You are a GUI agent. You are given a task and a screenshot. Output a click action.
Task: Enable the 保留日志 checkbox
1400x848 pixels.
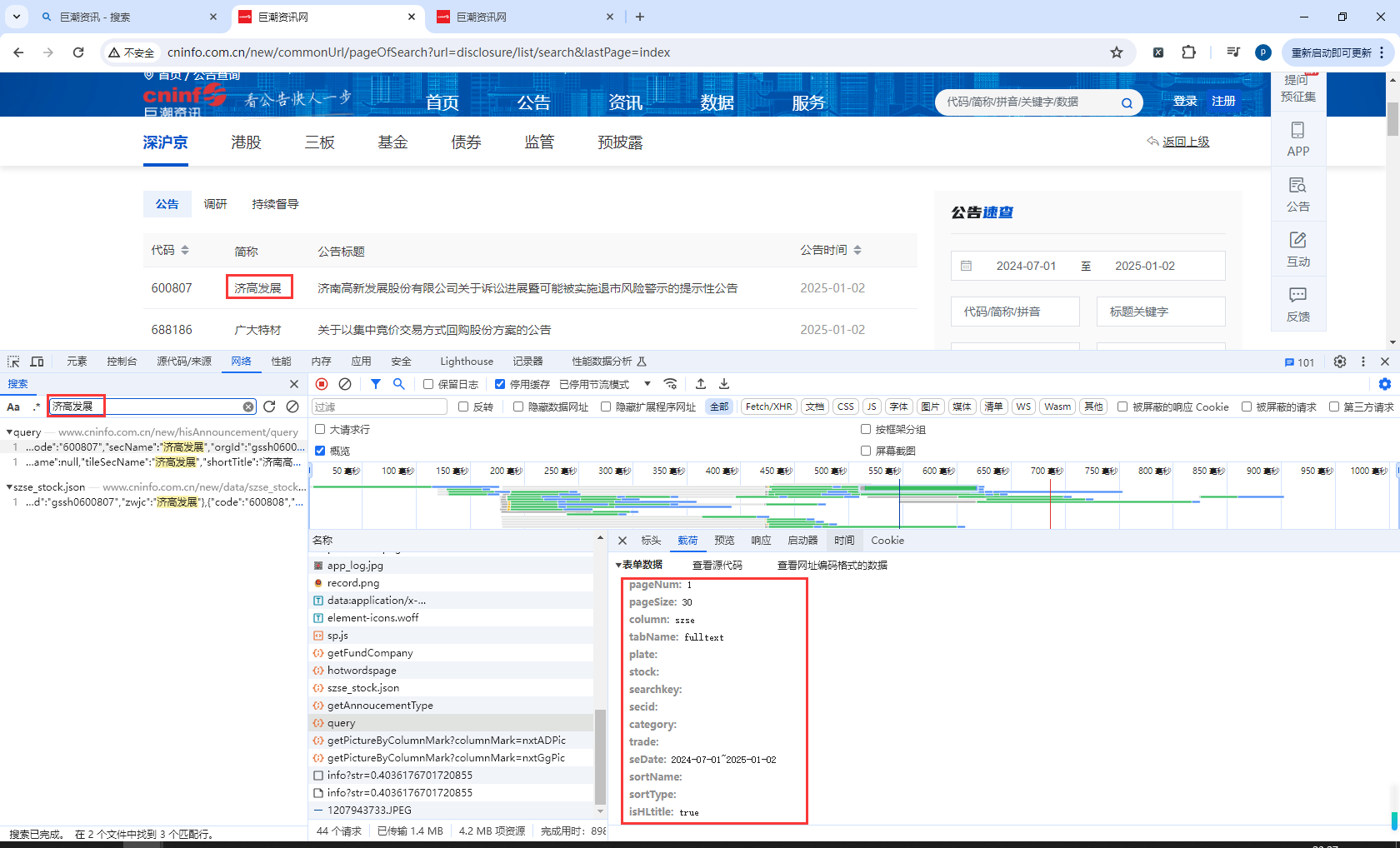point(428,384)
